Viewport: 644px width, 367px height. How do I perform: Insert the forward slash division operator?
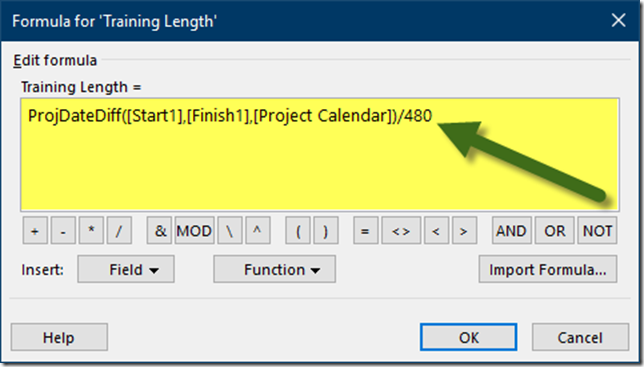119,231
